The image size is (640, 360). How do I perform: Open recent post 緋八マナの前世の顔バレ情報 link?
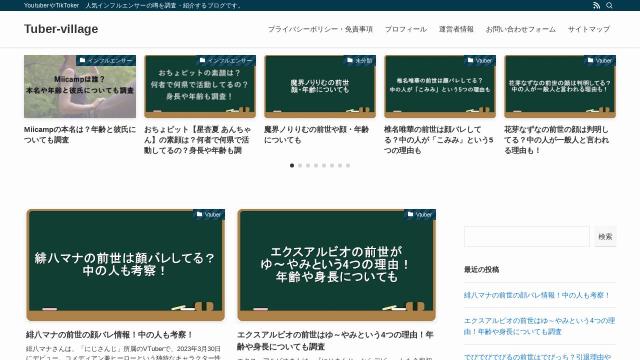pyautogui.click(x=537, y=295)
